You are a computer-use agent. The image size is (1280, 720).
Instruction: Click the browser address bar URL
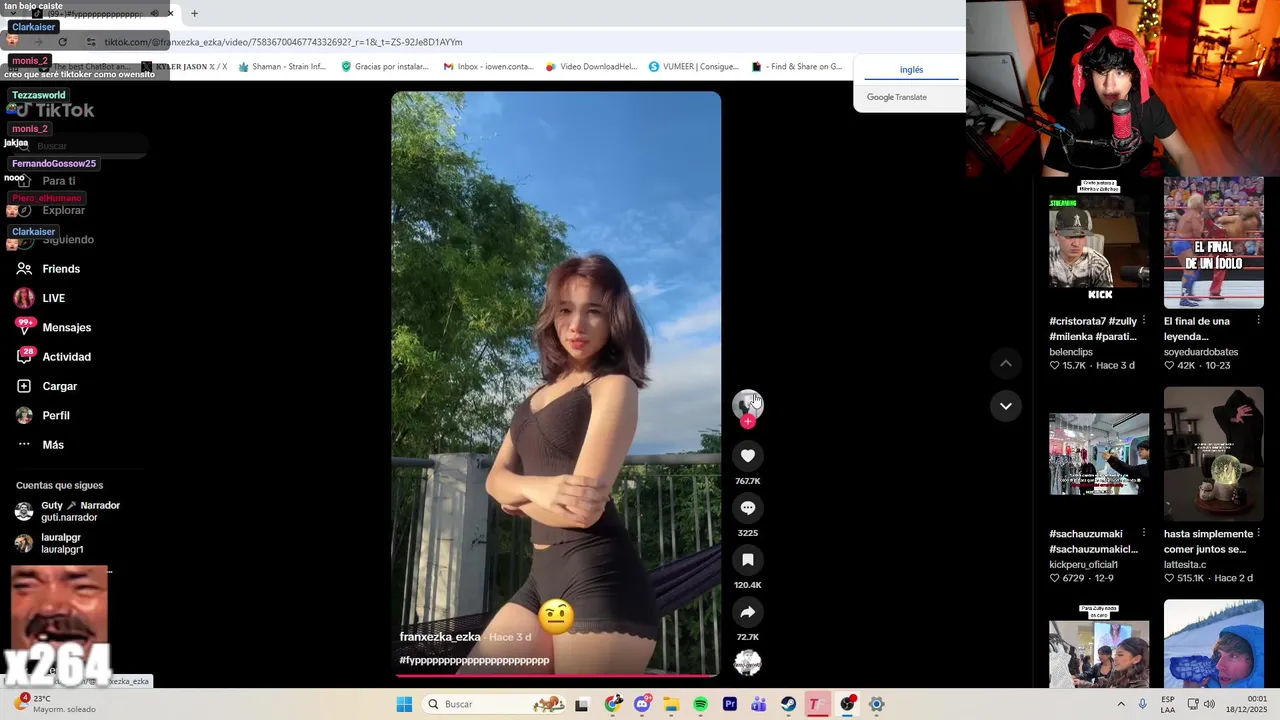click(x=283, y=42)
